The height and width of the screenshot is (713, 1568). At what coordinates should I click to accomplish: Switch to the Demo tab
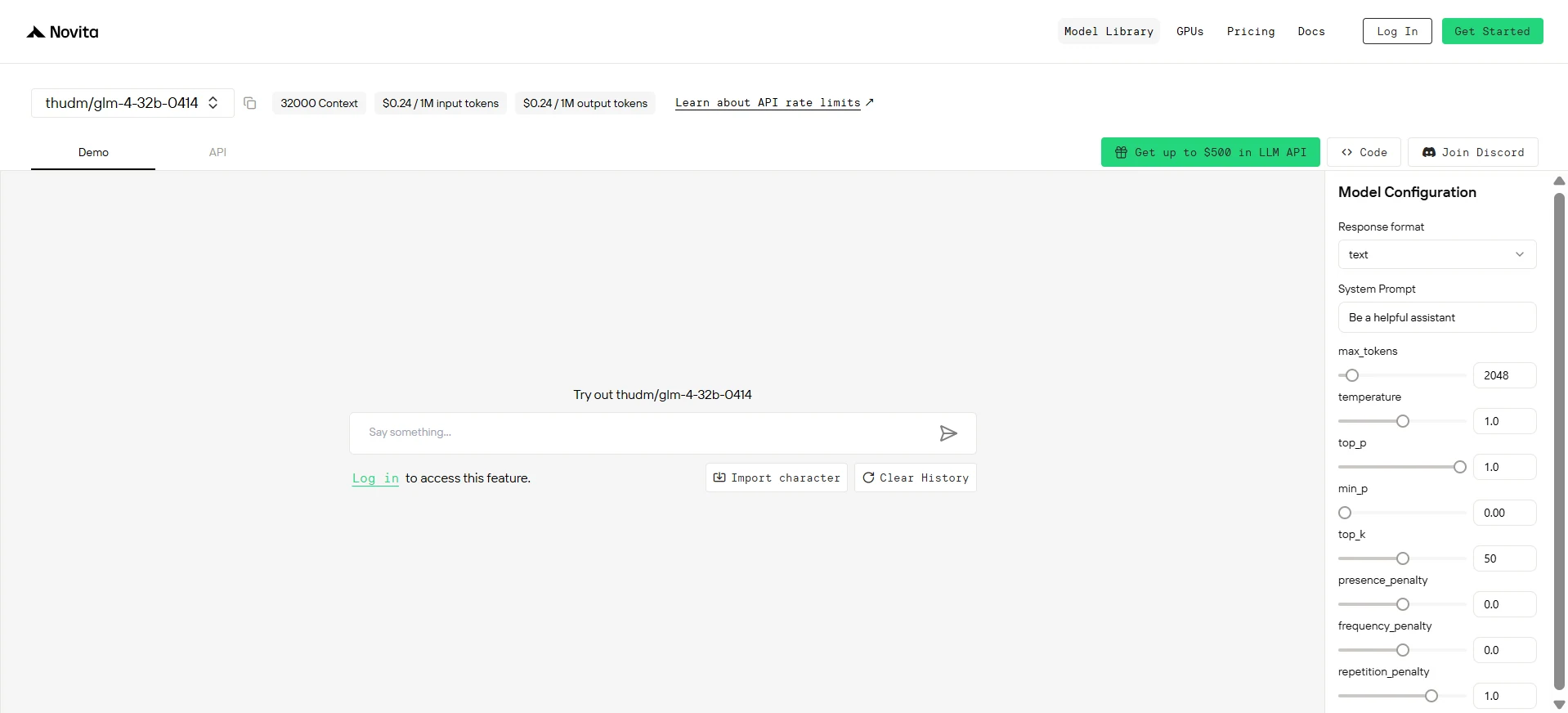[x=93, y=152]
